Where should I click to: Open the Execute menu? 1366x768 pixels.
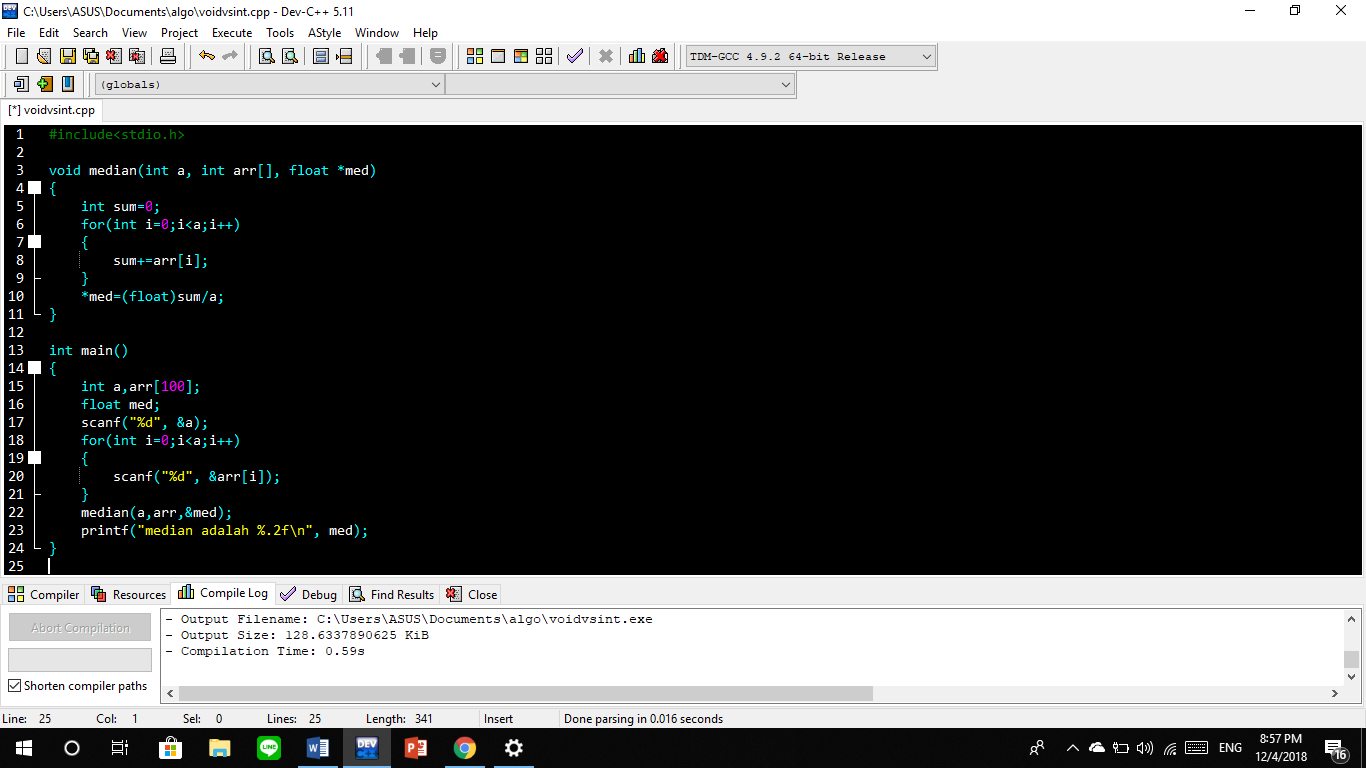point(231,32)
